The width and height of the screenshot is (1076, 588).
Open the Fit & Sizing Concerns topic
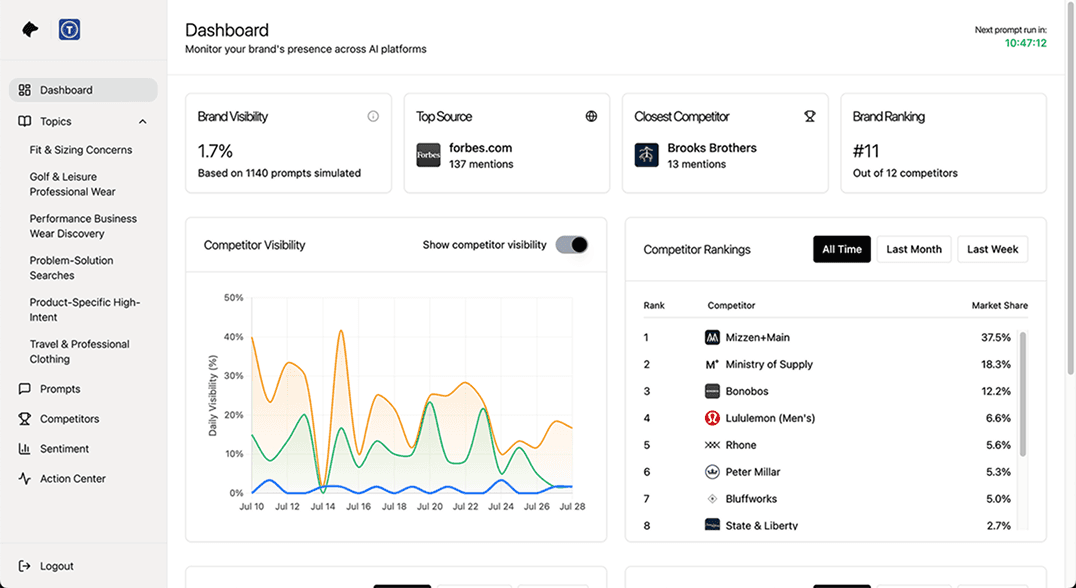click(81, 150)
